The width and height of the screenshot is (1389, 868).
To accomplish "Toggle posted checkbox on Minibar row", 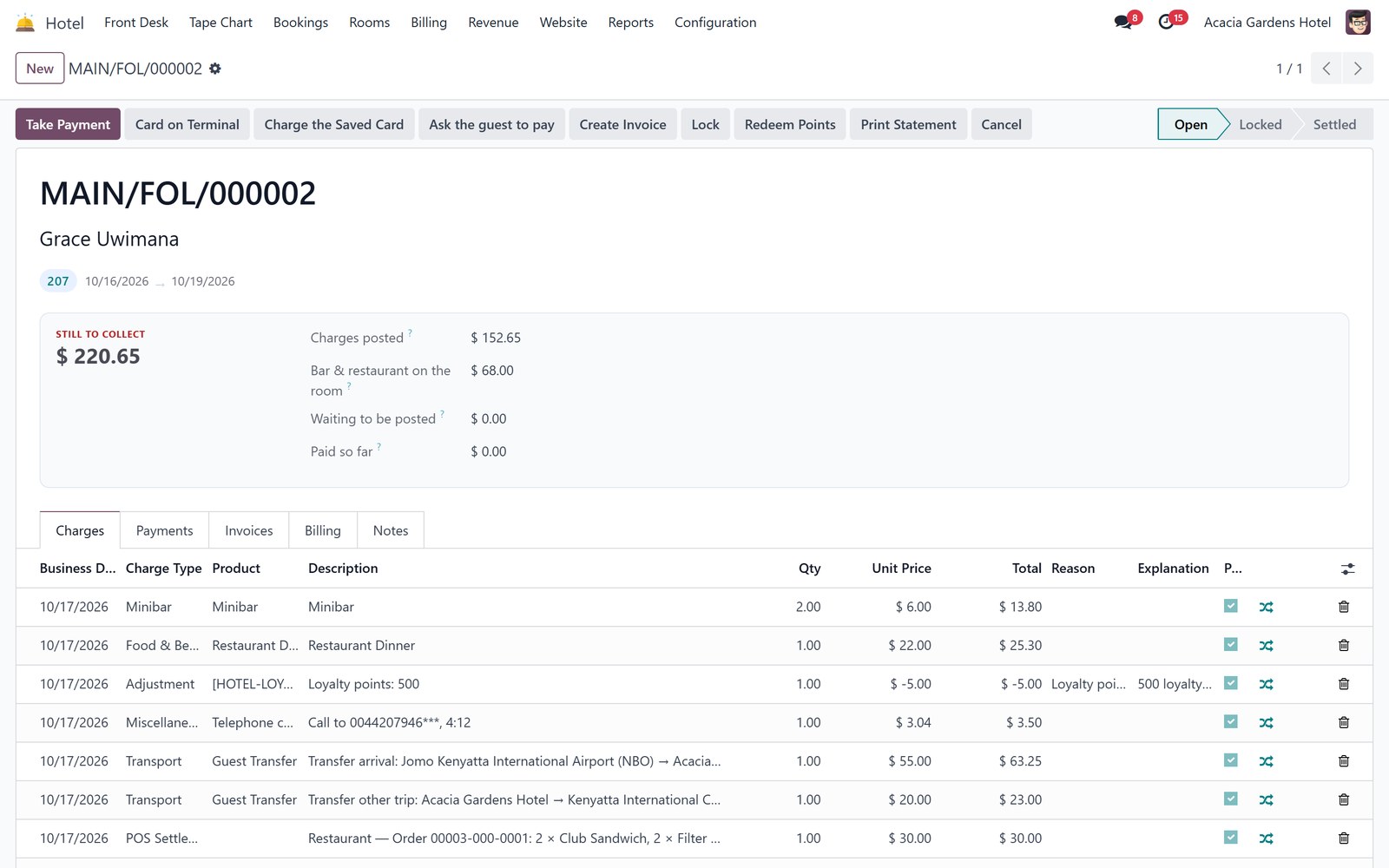I will click(1231, 606).
